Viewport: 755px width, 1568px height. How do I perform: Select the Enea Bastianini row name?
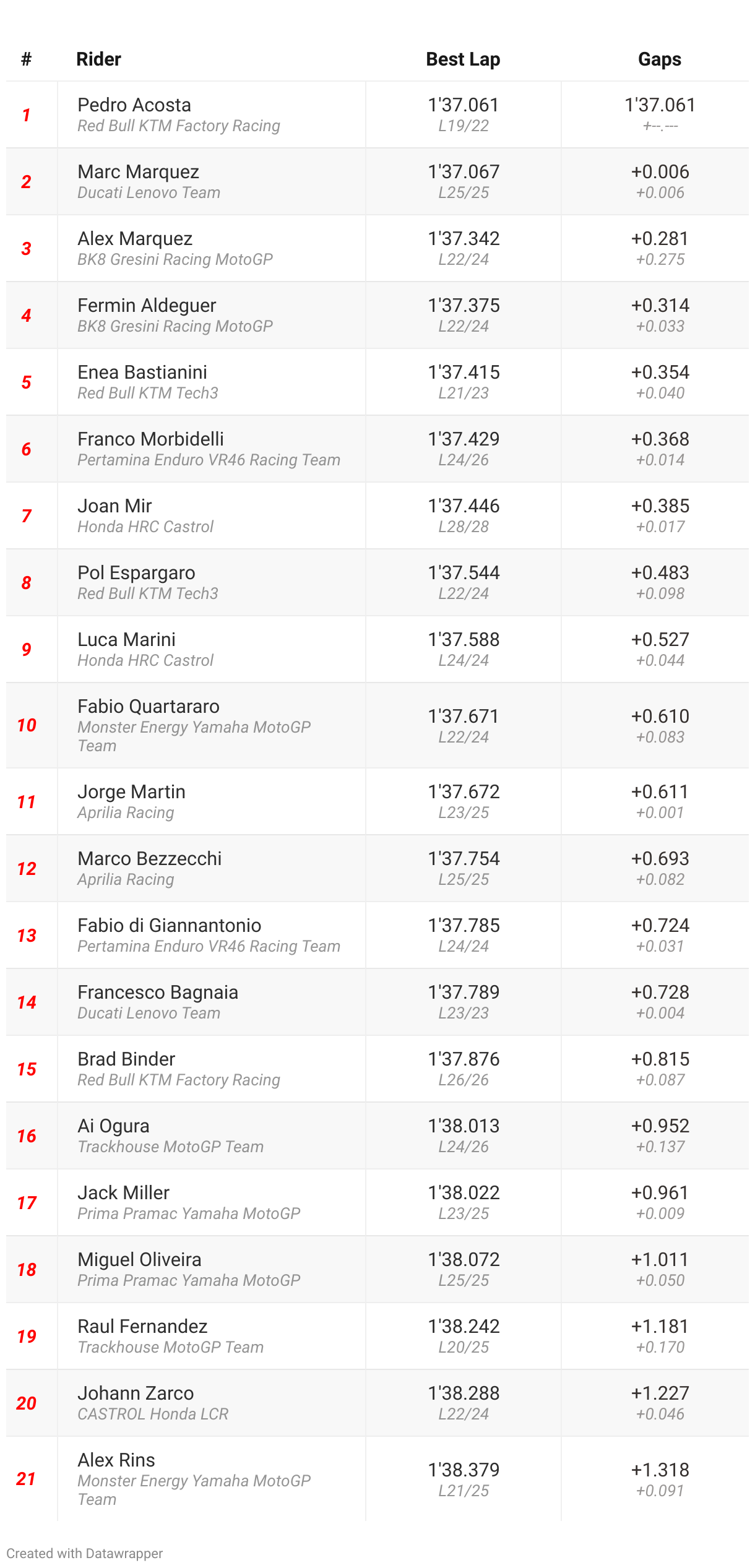(x=142, y=373)
